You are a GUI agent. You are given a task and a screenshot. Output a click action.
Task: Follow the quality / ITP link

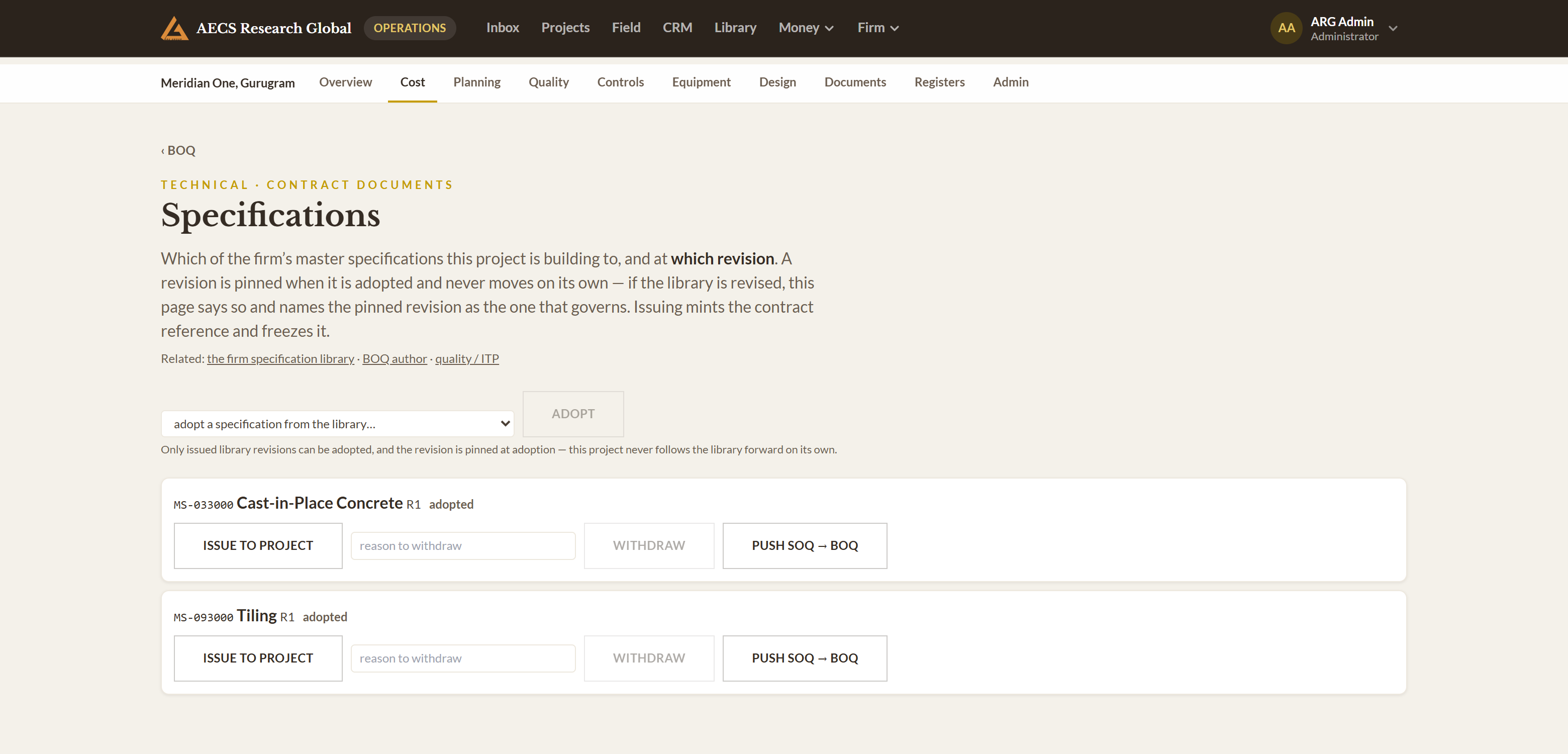tap(467, 359)
